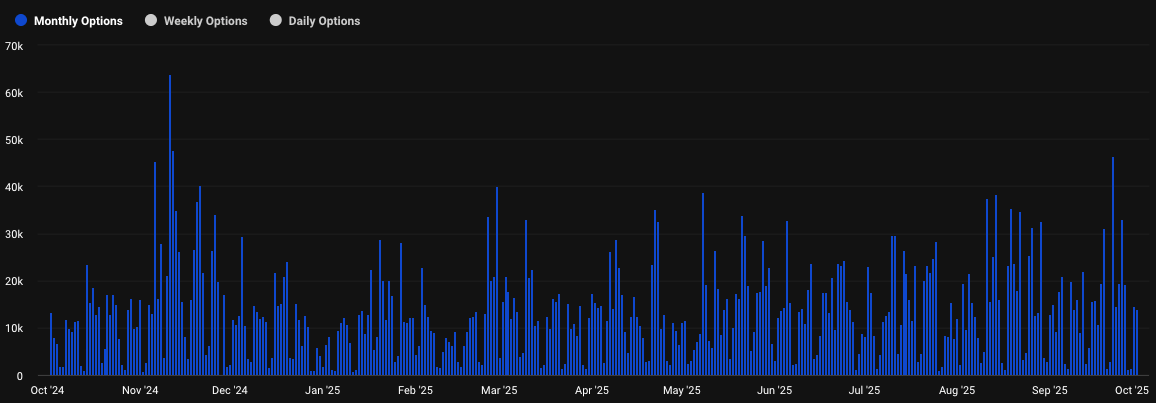Click the Aug '25 x-axis label
This screenshot has height=403, width=1156.
957,390
